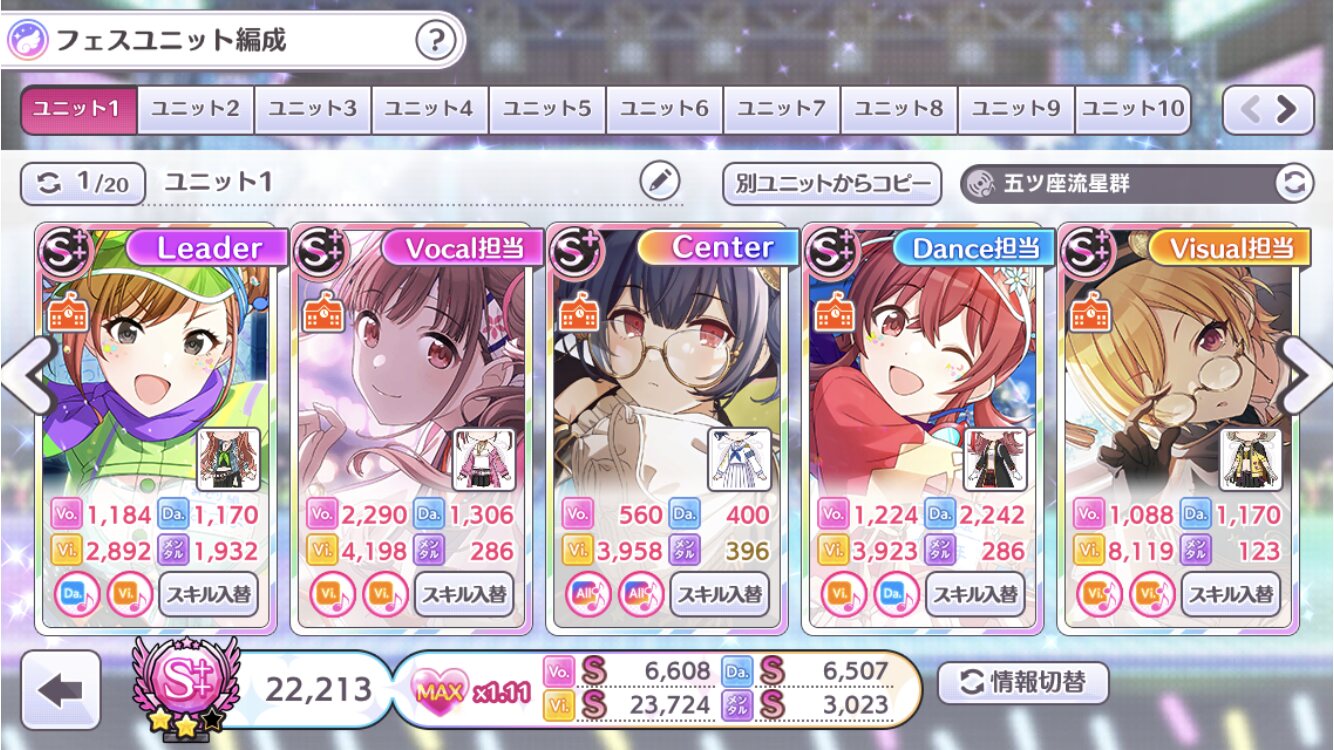Tap the Leader's Da. skill note icon
Screen dimensions: 1334x750
pyautogui.click(x=75, y=595)
